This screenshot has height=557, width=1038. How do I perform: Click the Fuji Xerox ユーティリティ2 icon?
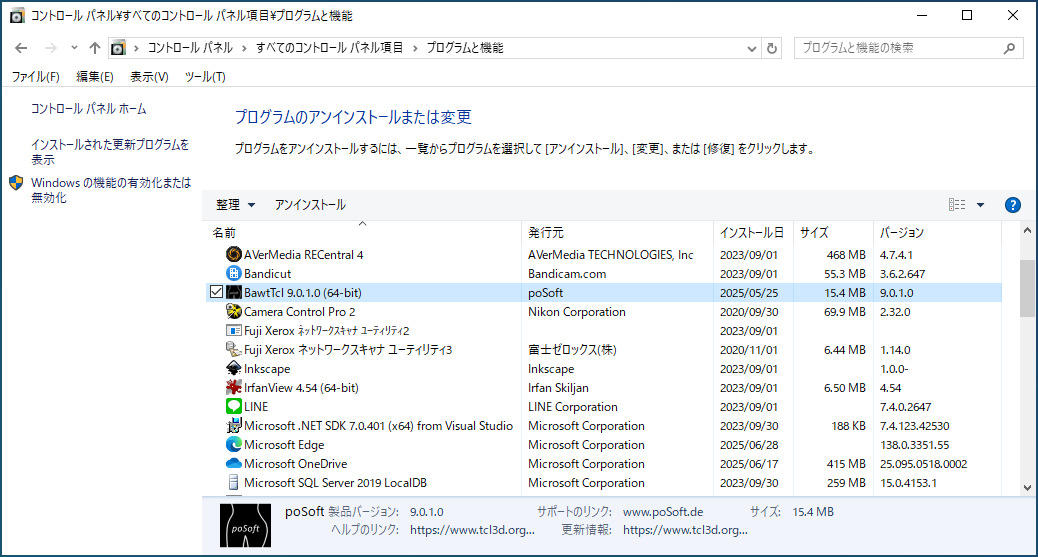click(x=233, y=330)
